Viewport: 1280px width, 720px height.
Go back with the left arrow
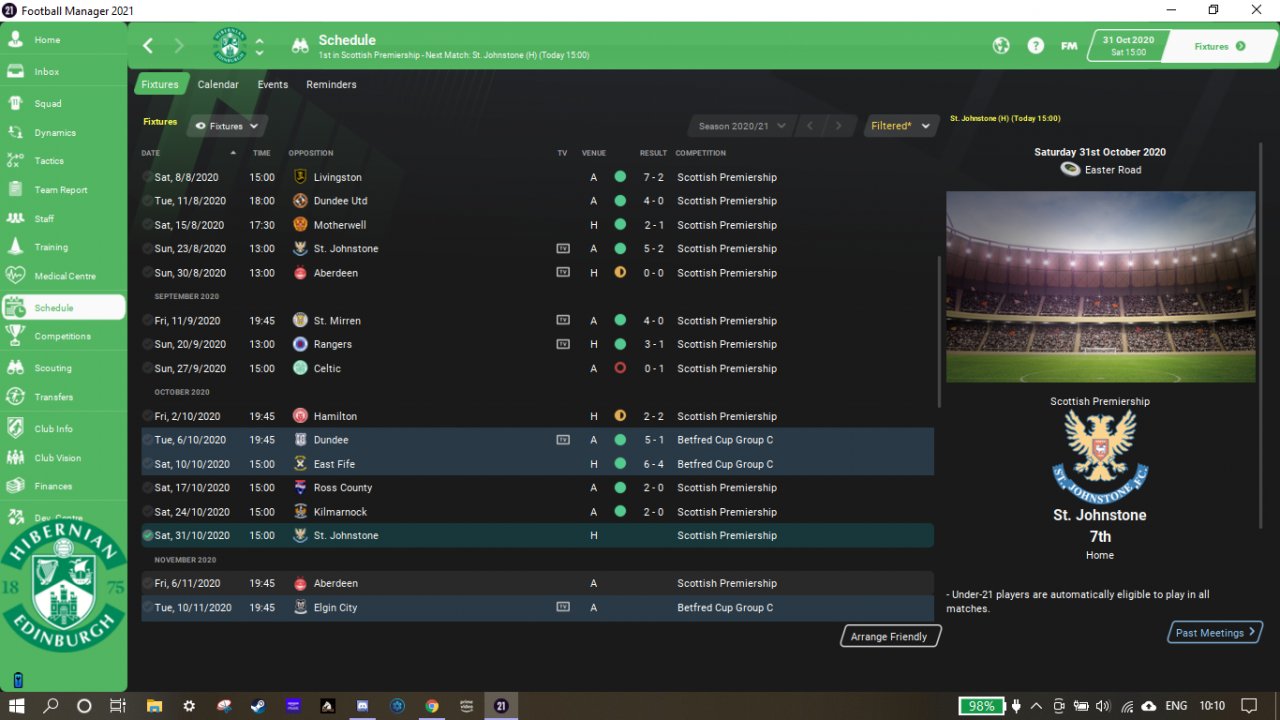tap(148, 45)
